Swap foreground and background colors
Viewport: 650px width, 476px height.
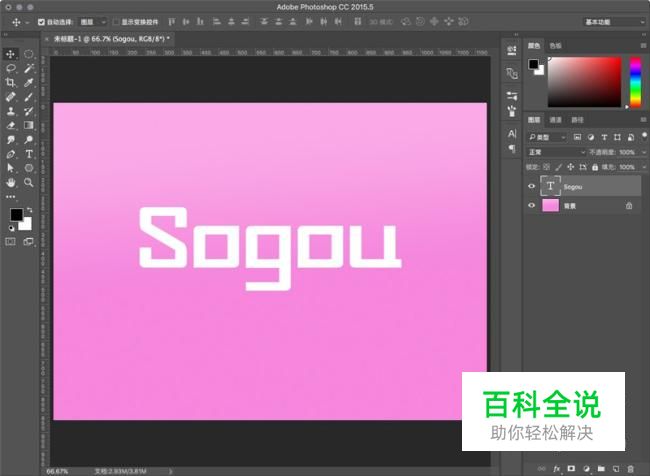[29, 210]
